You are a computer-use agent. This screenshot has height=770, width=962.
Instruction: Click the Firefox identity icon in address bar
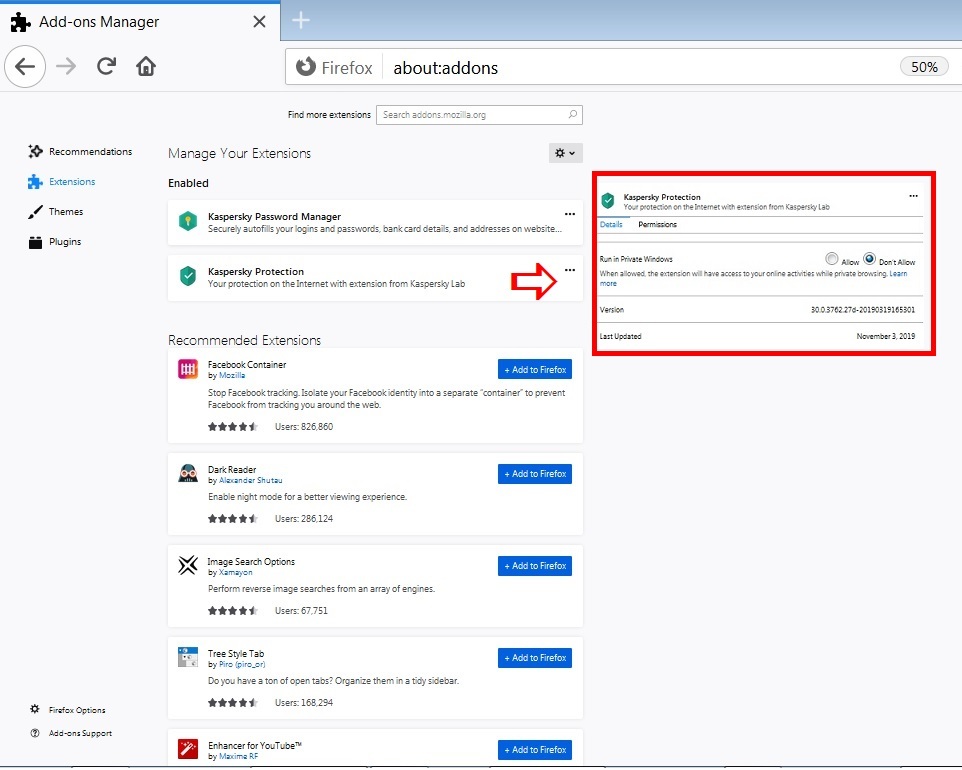click(306, 66)
